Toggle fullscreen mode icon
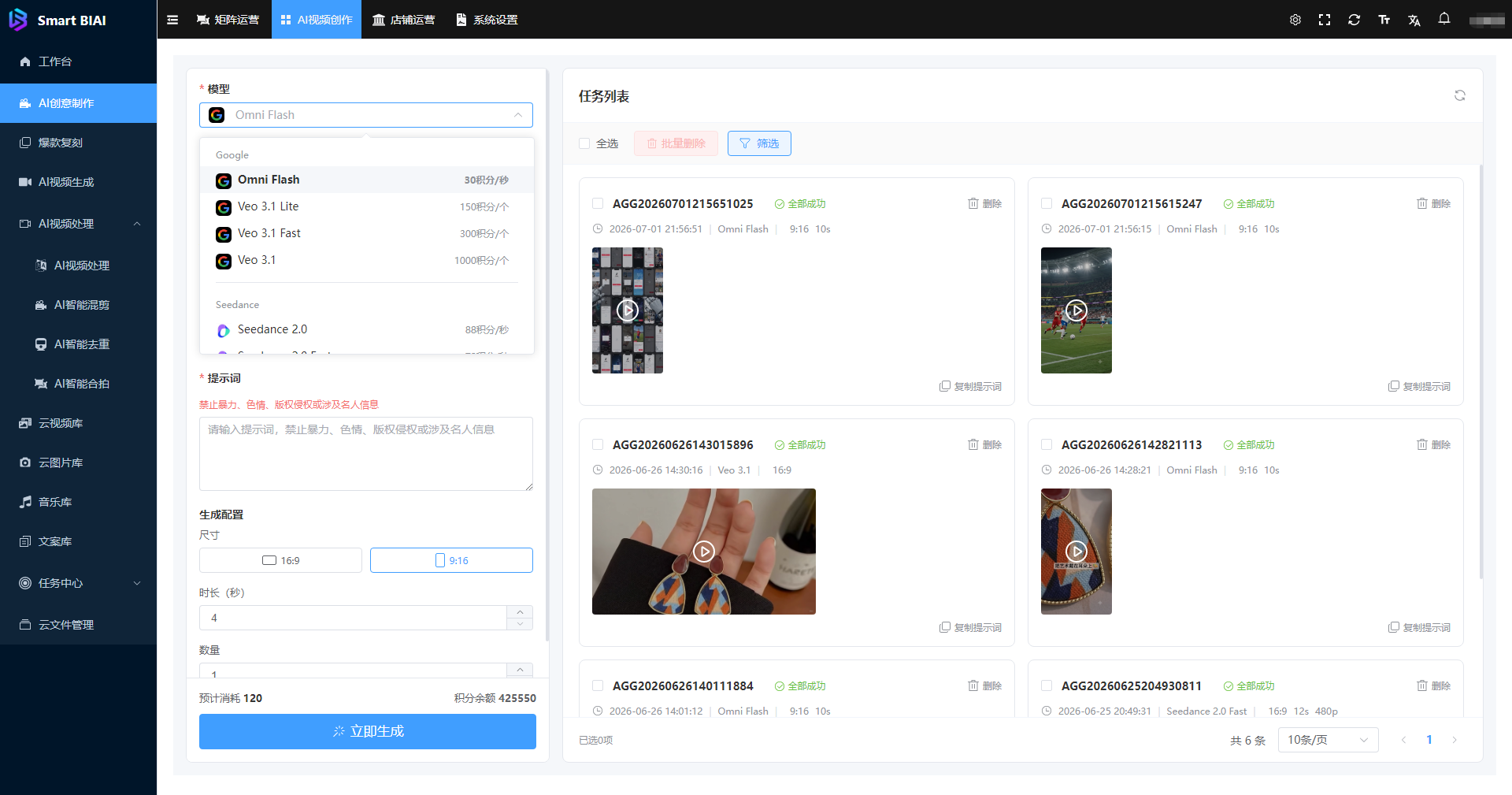This screenshot has height=795, width=1512. (x=1325, y=20)
